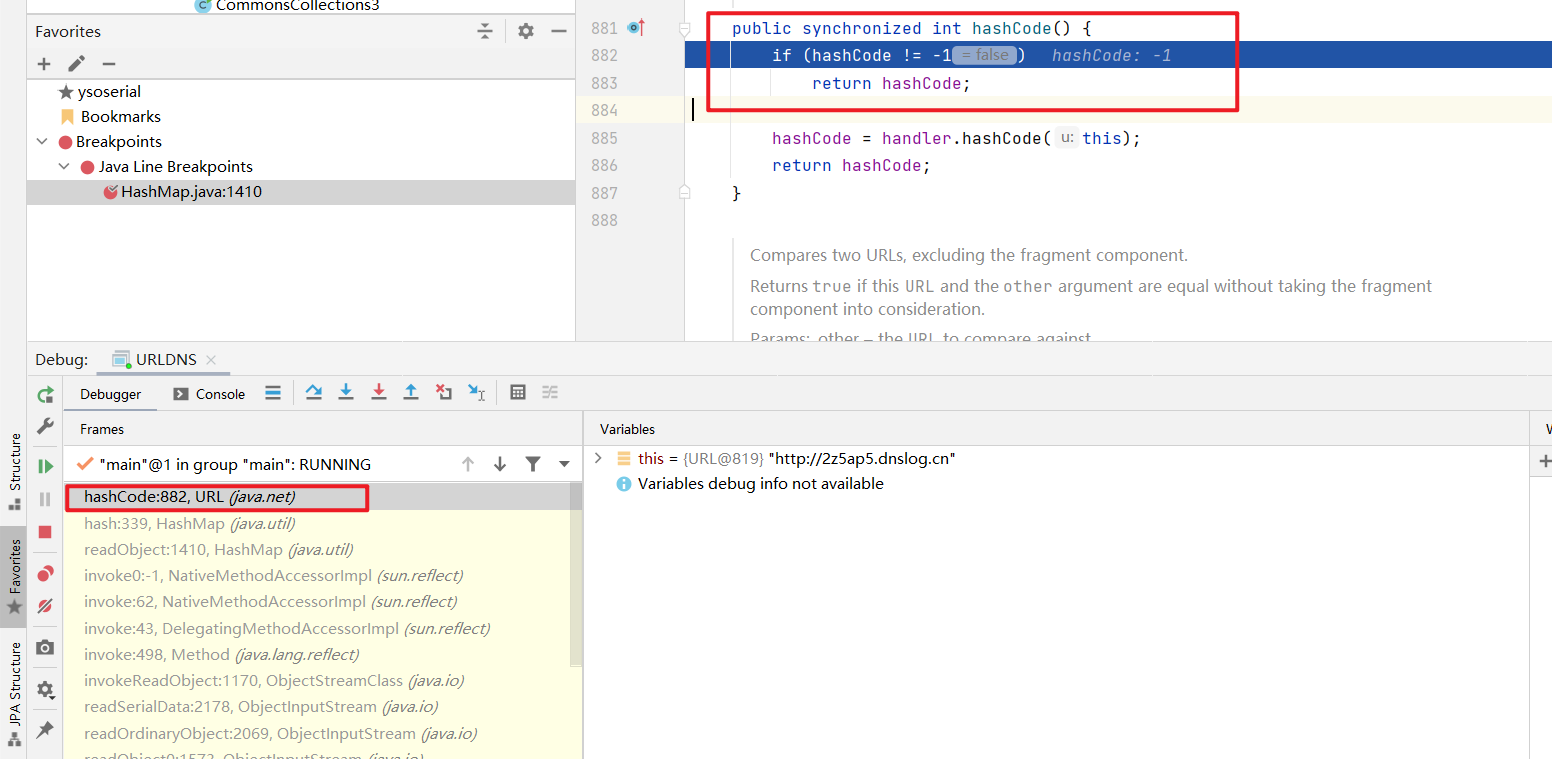Pause the running program
The width and height of the screenshot is (1552, 759).
coord(45,499)
